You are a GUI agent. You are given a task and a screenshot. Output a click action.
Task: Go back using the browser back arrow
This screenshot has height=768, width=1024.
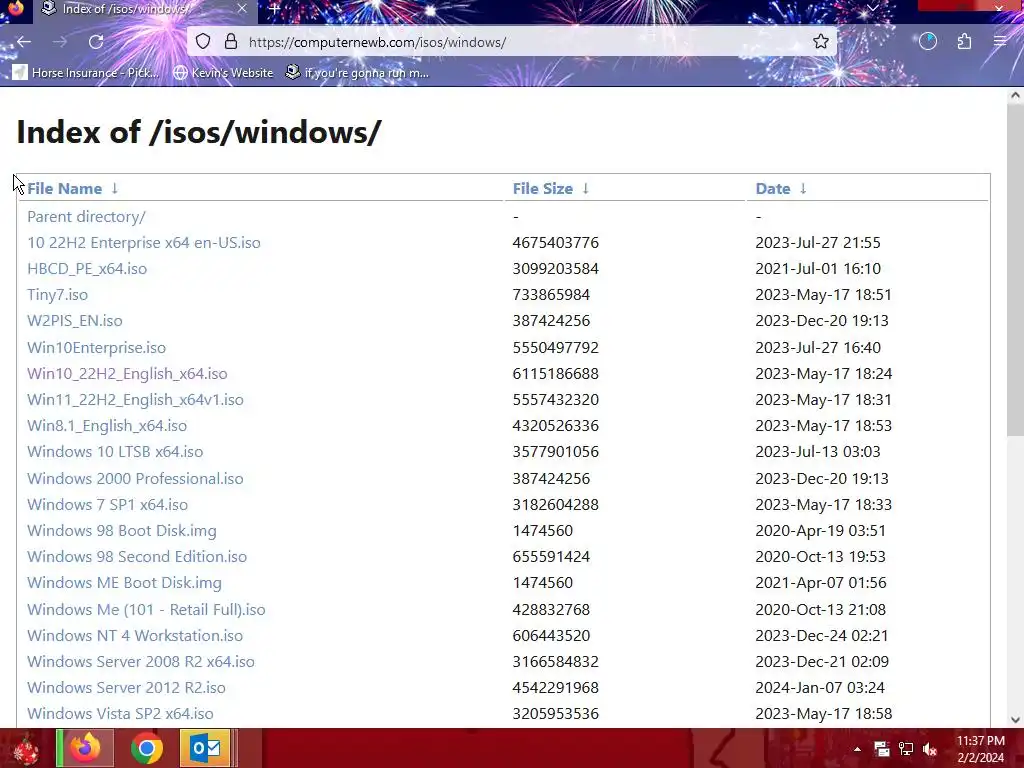point(24,42)
